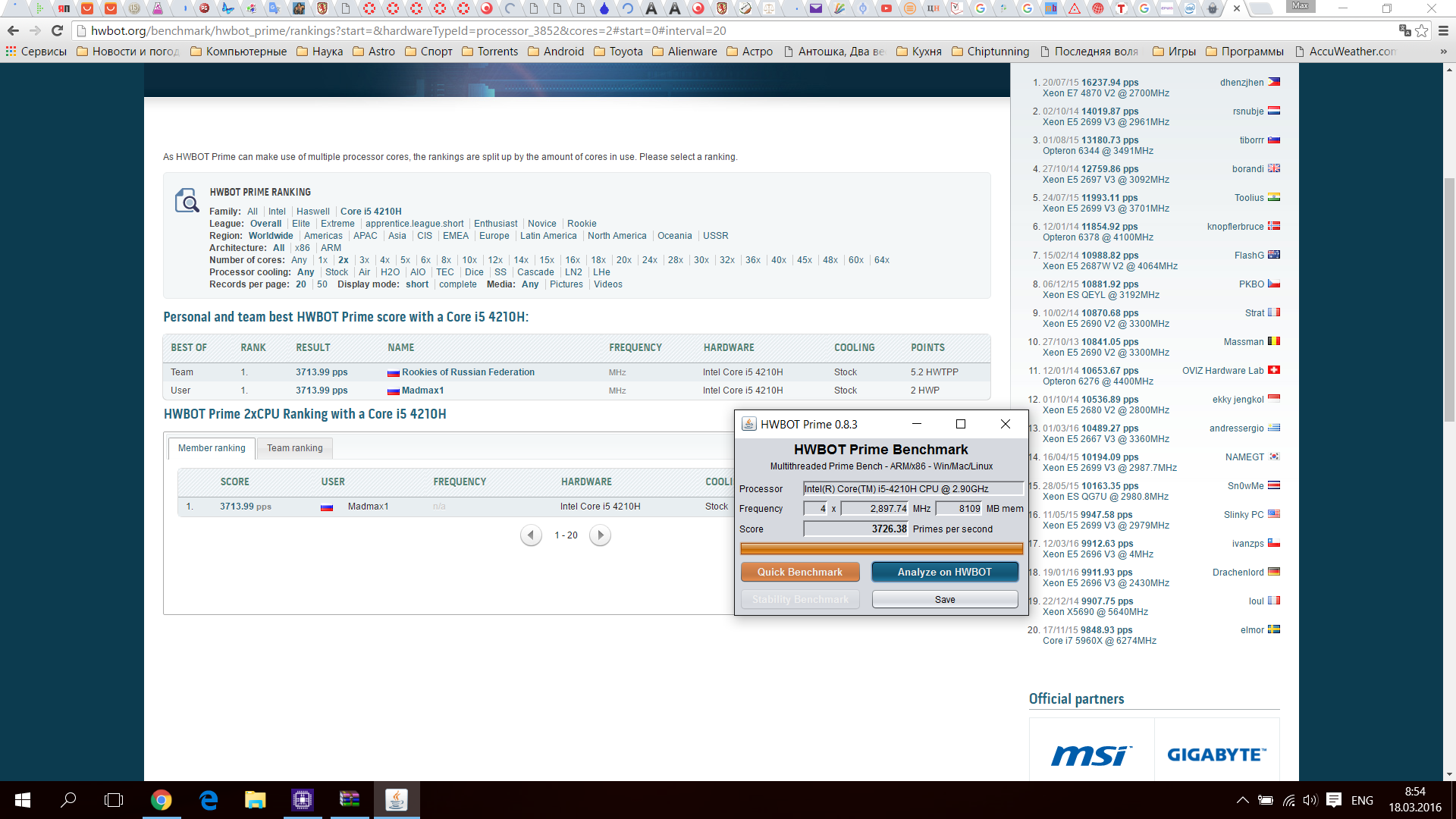Save the benchmark result
Screen dimensions: 1456x819
click(945, 599)
